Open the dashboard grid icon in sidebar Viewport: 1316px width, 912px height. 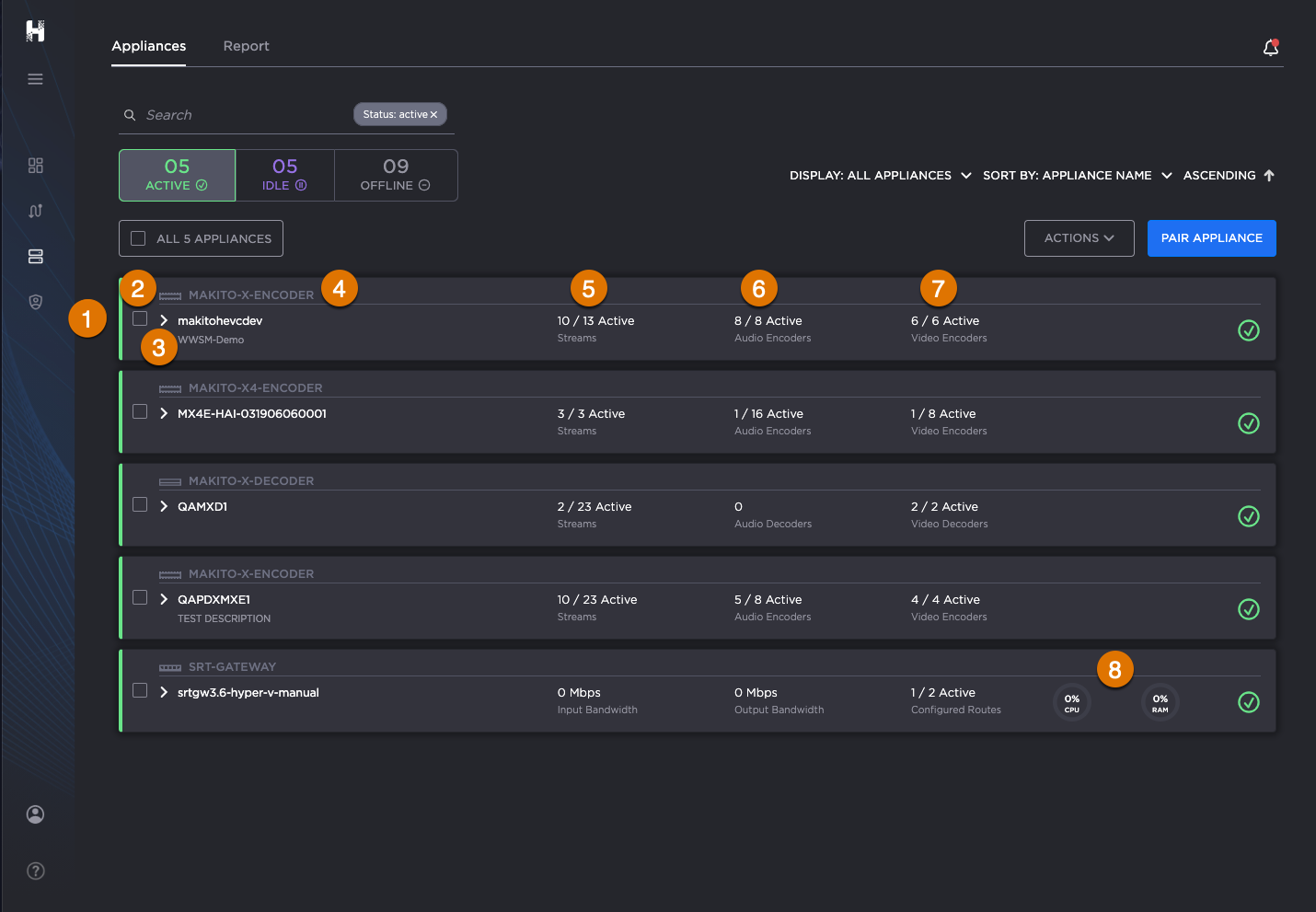36,166
